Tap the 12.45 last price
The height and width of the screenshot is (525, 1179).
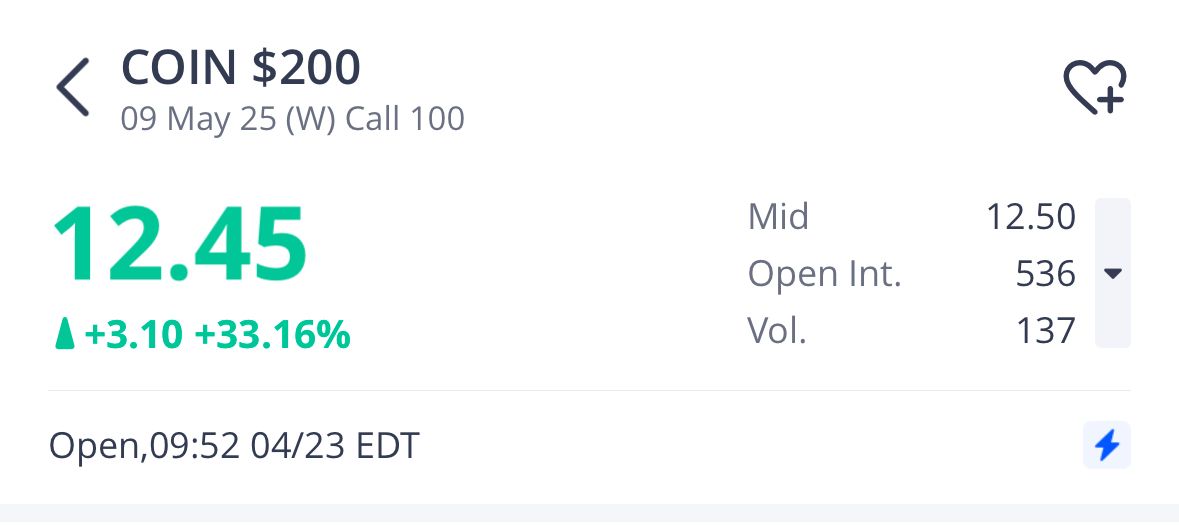(180, 244)
